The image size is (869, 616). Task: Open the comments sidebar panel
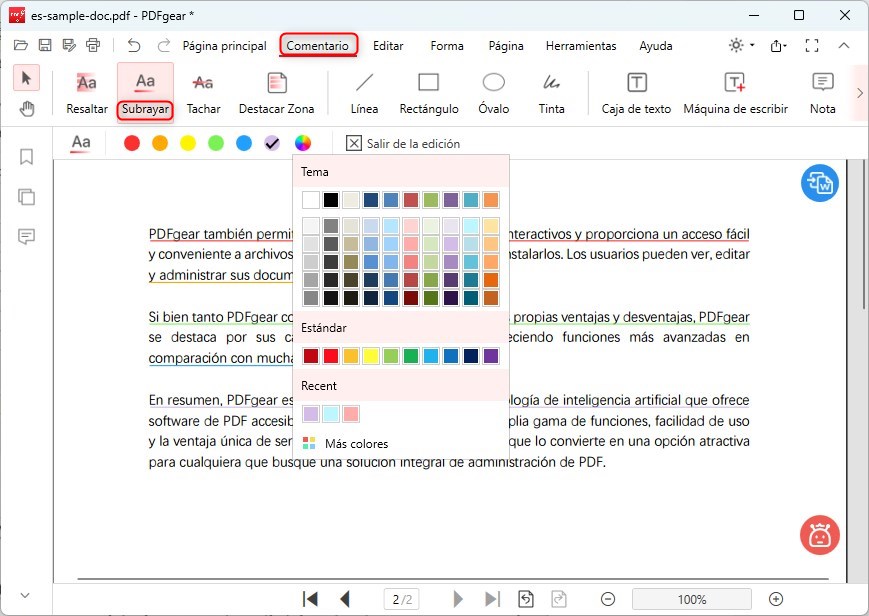point(26,237)
